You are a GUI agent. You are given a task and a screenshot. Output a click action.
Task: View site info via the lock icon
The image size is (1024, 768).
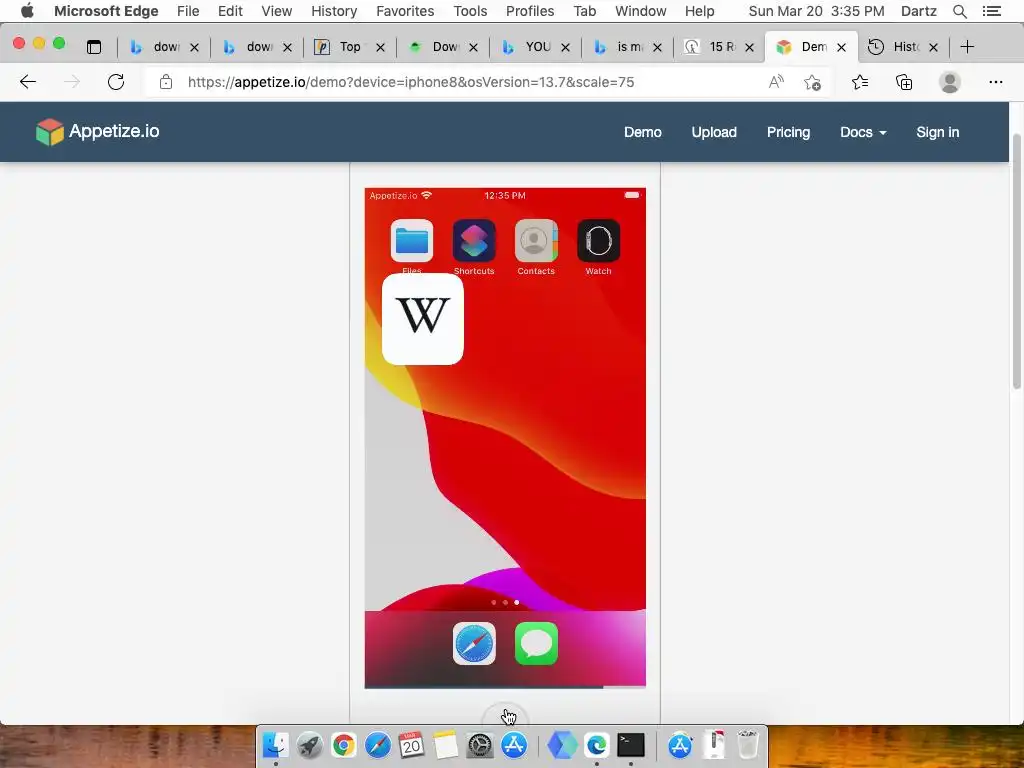click(166, 82)
